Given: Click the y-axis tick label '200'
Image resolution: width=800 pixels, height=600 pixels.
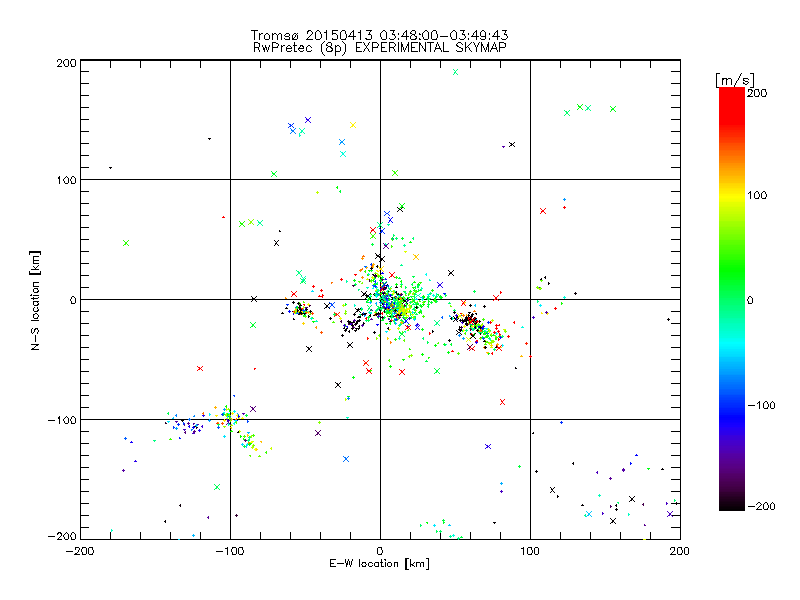Looking at the screenshot, I should [x=66, y=63].
